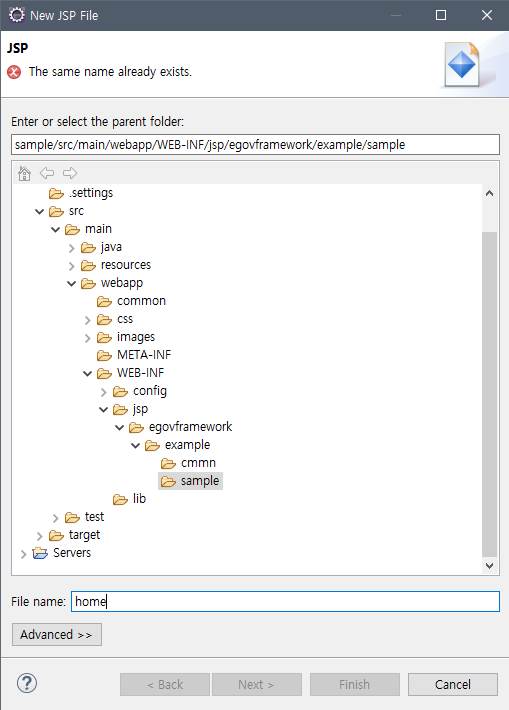Collapse the WEB-INF folder node
This screenshot has height=710, width=509.
[88, 374]
